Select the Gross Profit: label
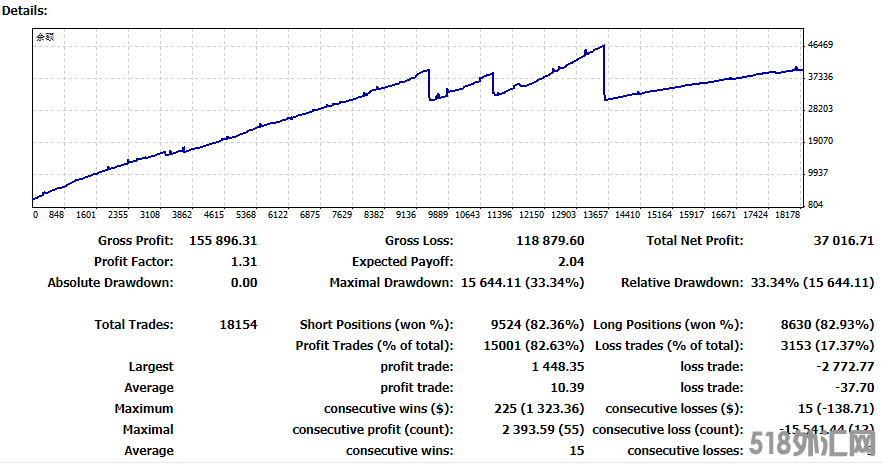This screenshot has height=467, width=883. (136, 241)
